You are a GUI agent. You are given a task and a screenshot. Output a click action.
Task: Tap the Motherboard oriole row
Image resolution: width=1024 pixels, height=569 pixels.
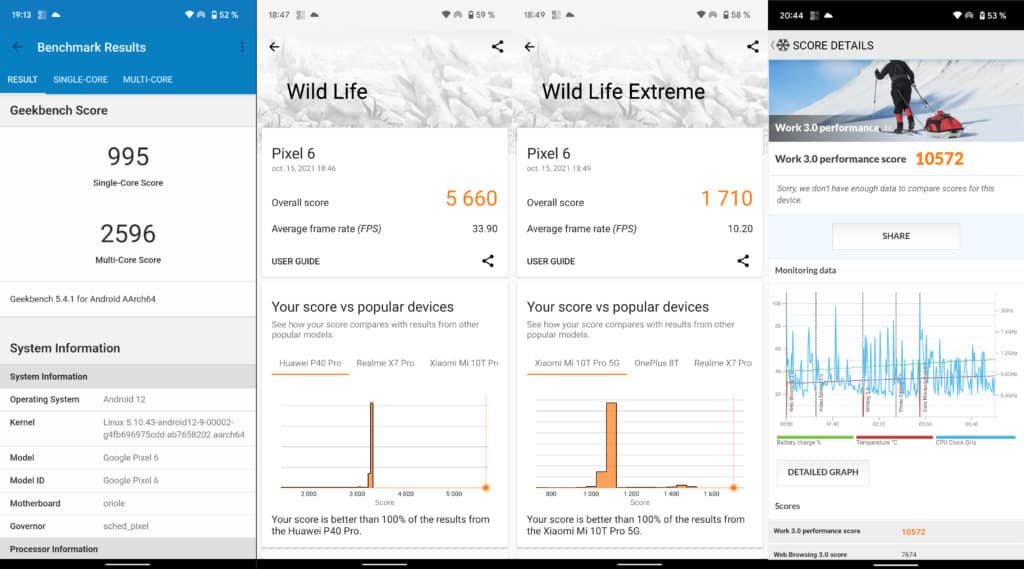click(x=128, y=504)
